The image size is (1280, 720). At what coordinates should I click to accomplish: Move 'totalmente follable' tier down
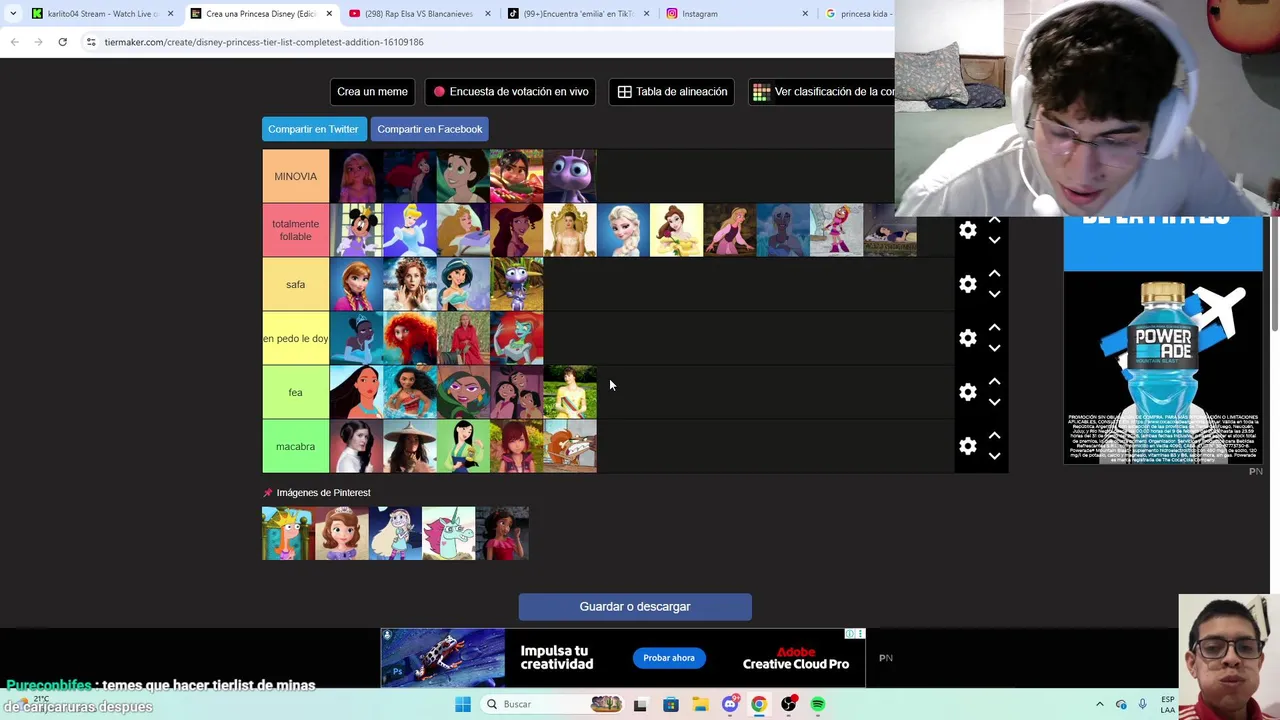coord(994,240)
